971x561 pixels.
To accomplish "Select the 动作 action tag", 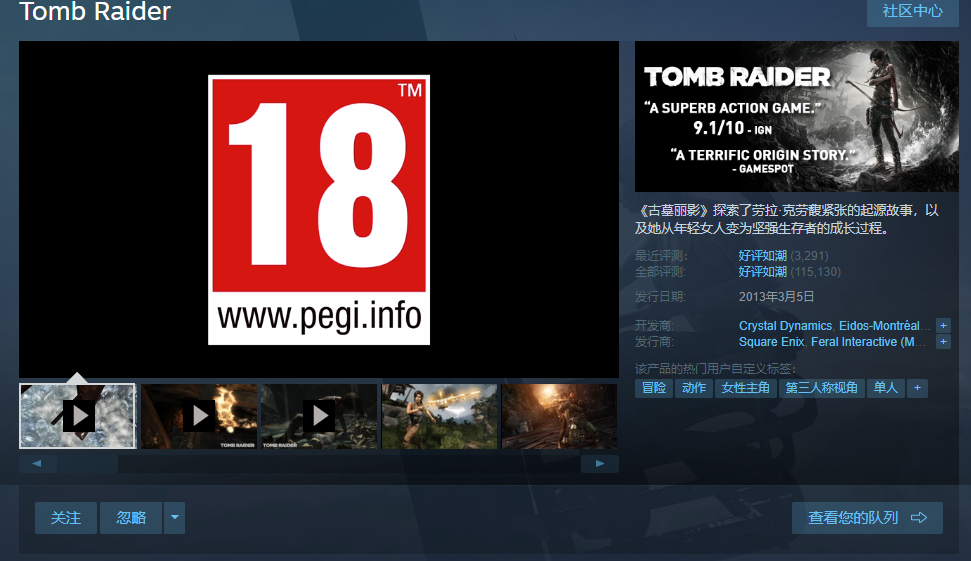I will pyautogui.click(x=694, y=388).
